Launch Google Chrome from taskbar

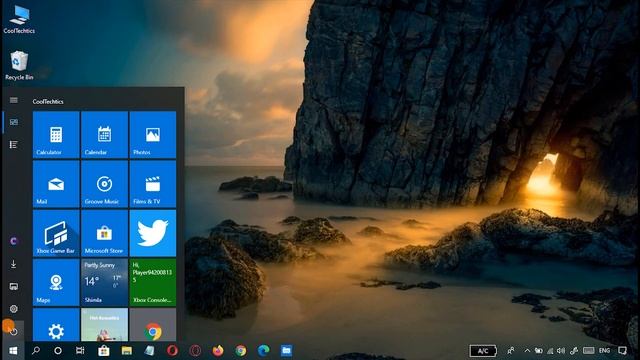[x=241, y=351]
